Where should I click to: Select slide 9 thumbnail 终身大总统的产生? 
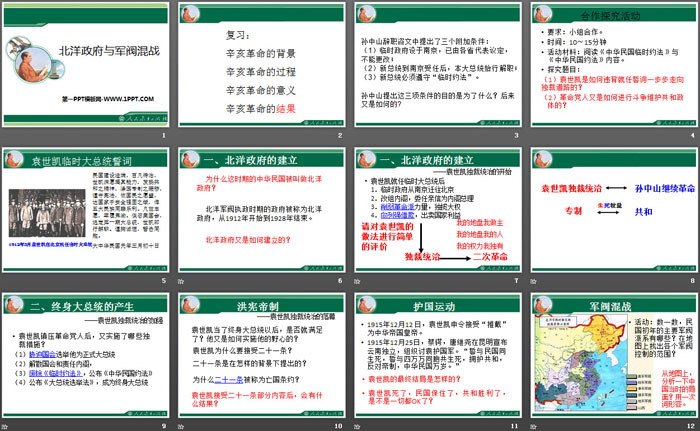[x=86, y=356]
